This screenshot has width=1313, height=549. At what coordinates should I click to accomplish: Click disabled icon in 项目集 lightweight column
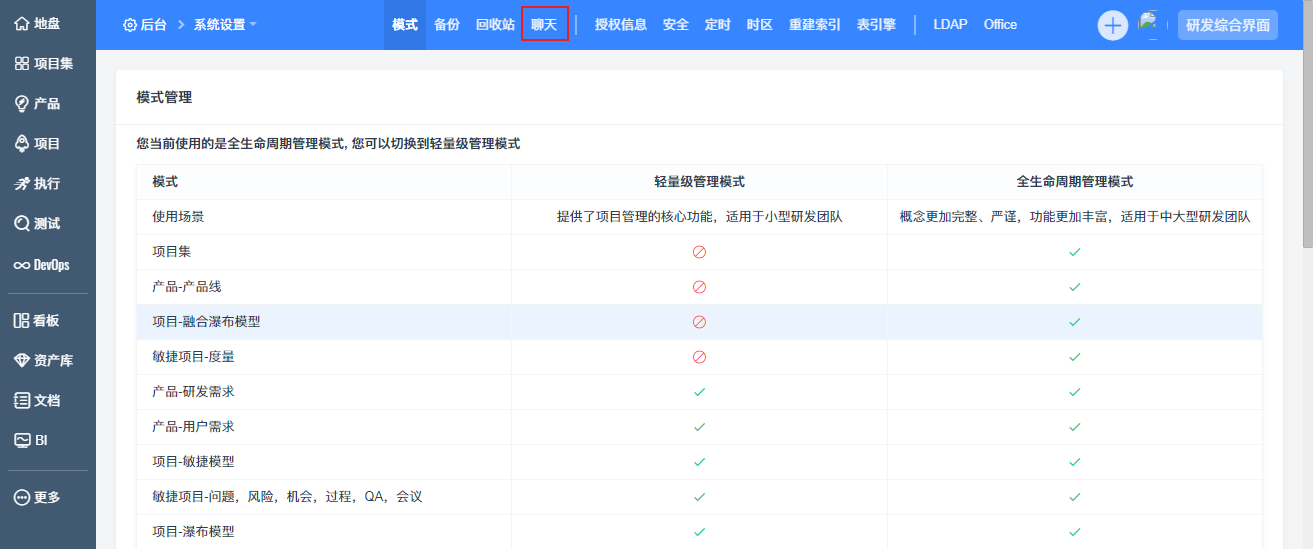click(x=699, y=252)
